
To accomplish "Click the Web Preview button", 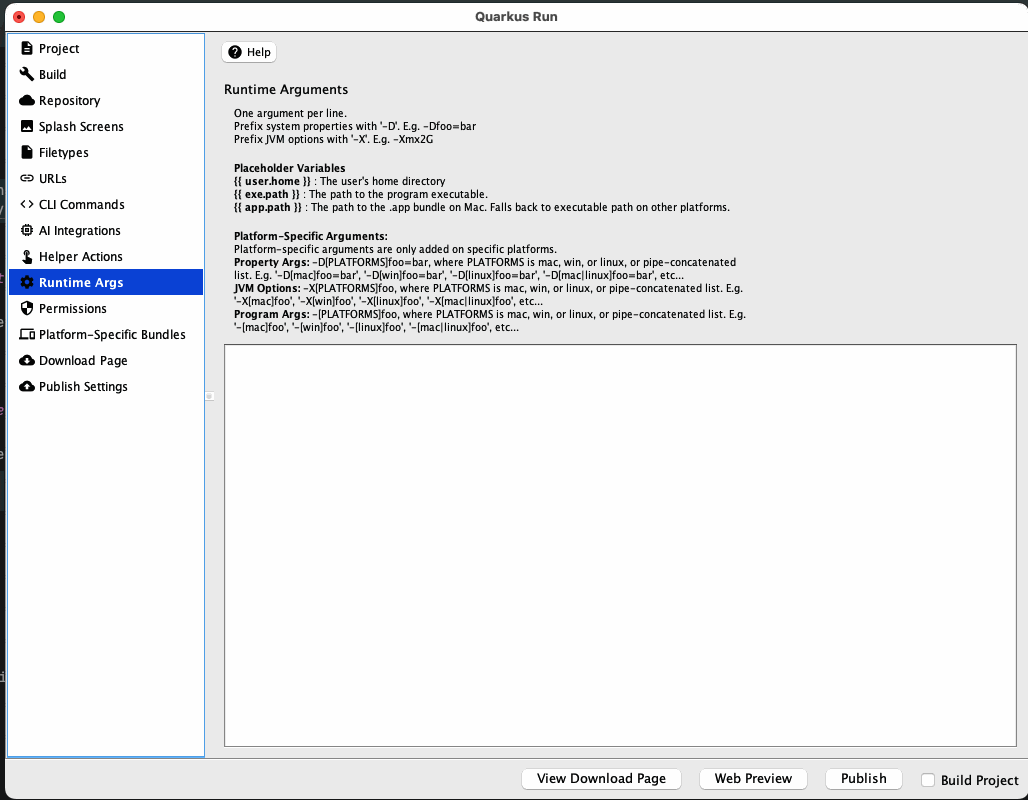I will pyautogui.click(x=753, y=778).
